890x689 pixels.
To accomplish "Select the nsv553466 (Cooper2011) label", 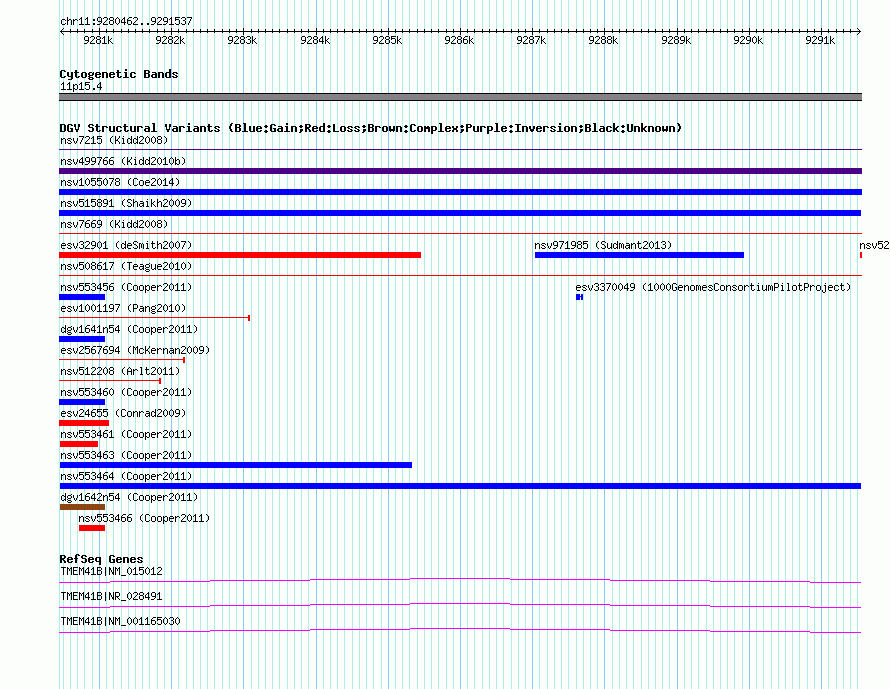I will click(144, 518).
